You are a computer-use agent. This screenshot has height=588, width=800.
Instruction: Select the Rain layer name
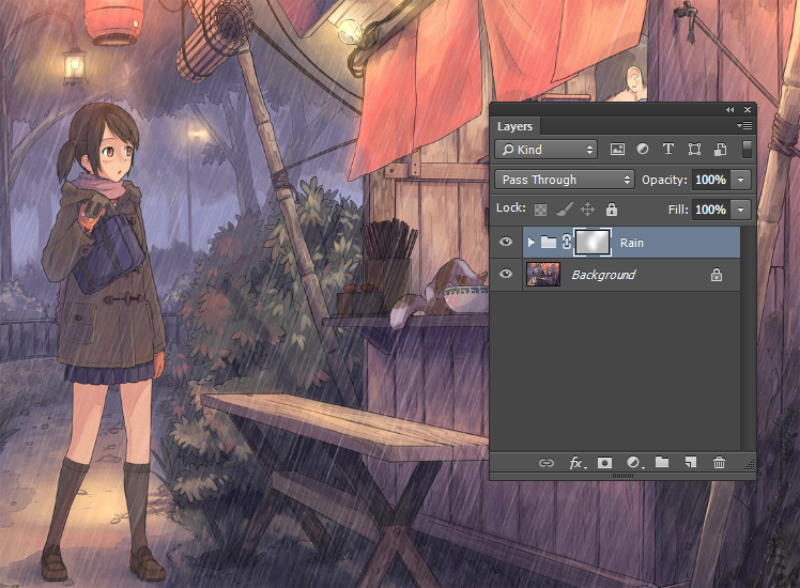click(x=632, y=243)
